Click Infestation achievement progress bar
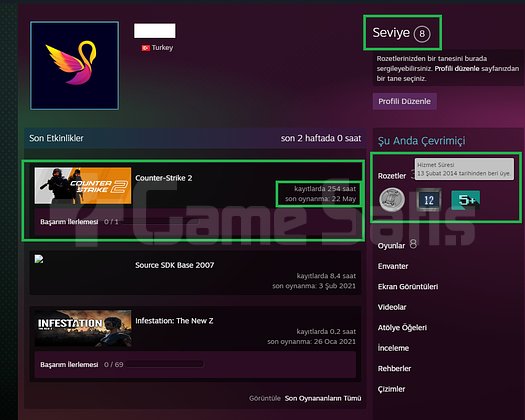The width and height of the screenshot is (525, 420). [164, 364]
